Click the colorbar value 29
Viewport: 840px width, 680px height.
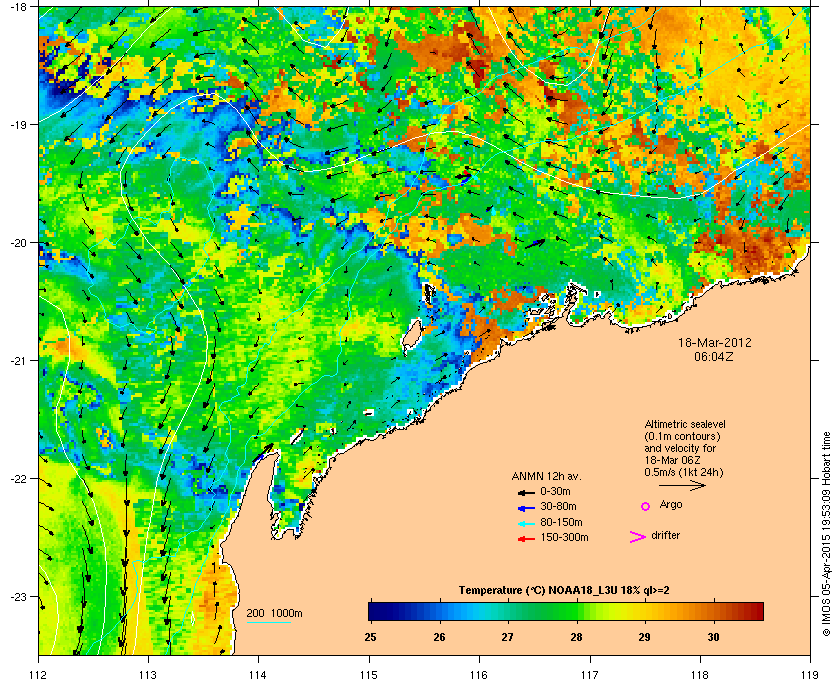pyautogui.click(x=644, y=637)
